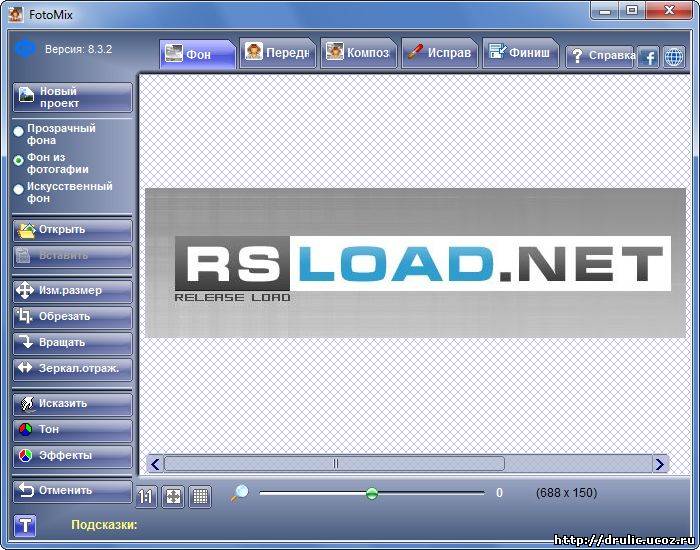Switch to the Исправ tab
Image resolution: width=700 pixels, height=550 pixels.
pos(440,53)
